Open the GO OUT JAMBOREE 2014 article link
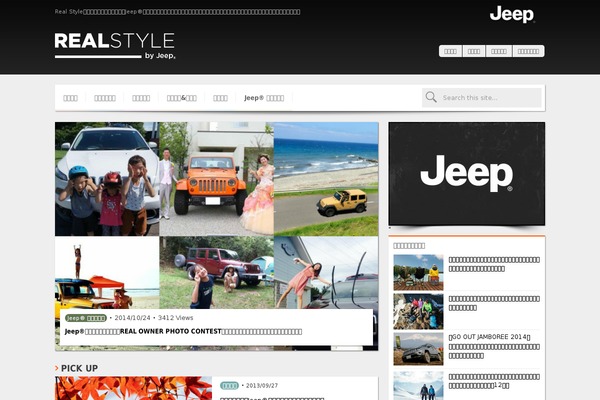The width and height of the screenshot is (600, 400). click(x=494, y=346)
